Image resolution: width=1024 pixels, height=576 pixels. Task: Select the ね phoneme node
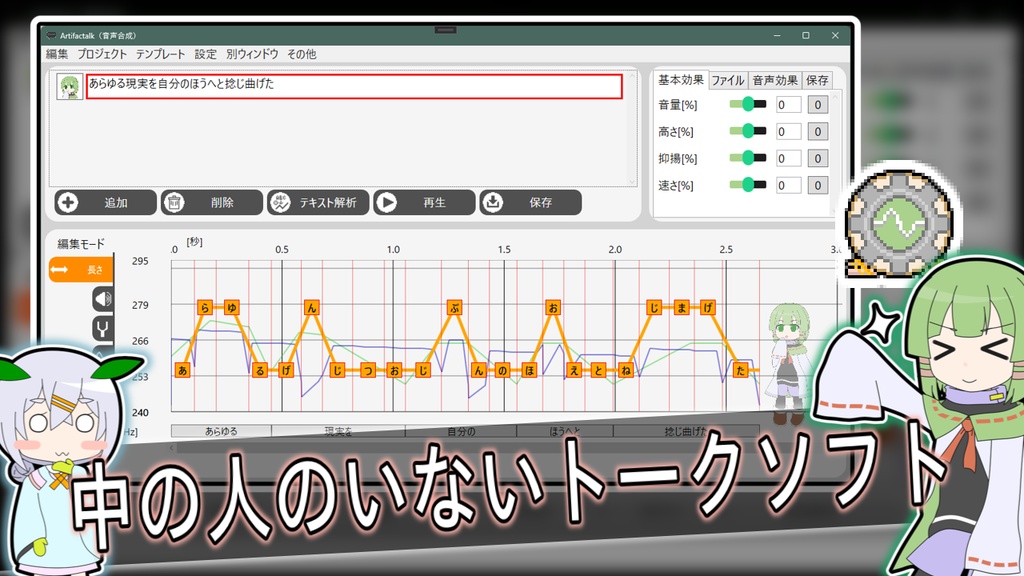[x=625, y=370]
